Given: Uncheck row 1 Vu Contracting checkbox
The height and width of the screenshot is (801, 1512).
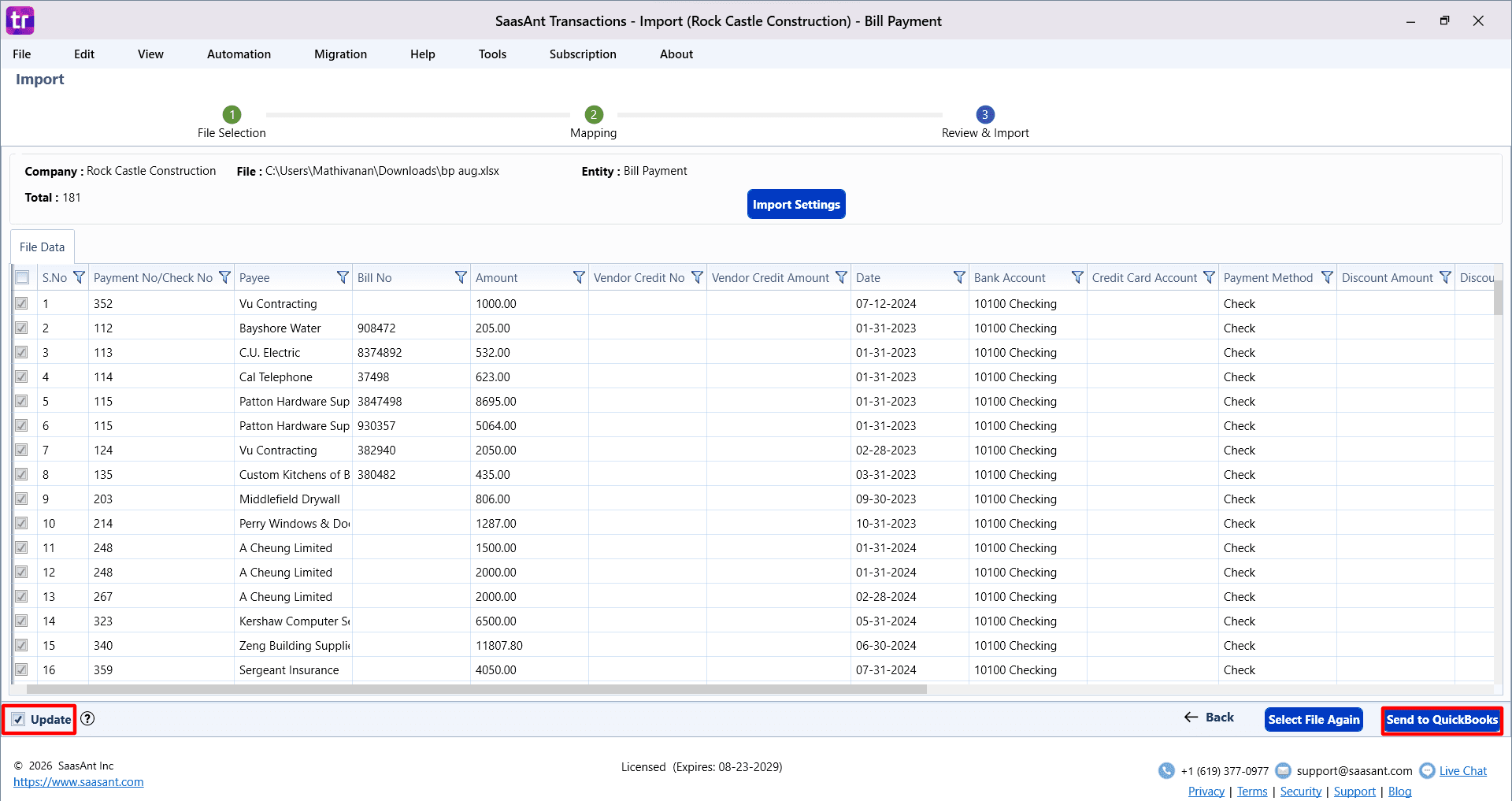Looking at the screenshot, I should 21,303.
